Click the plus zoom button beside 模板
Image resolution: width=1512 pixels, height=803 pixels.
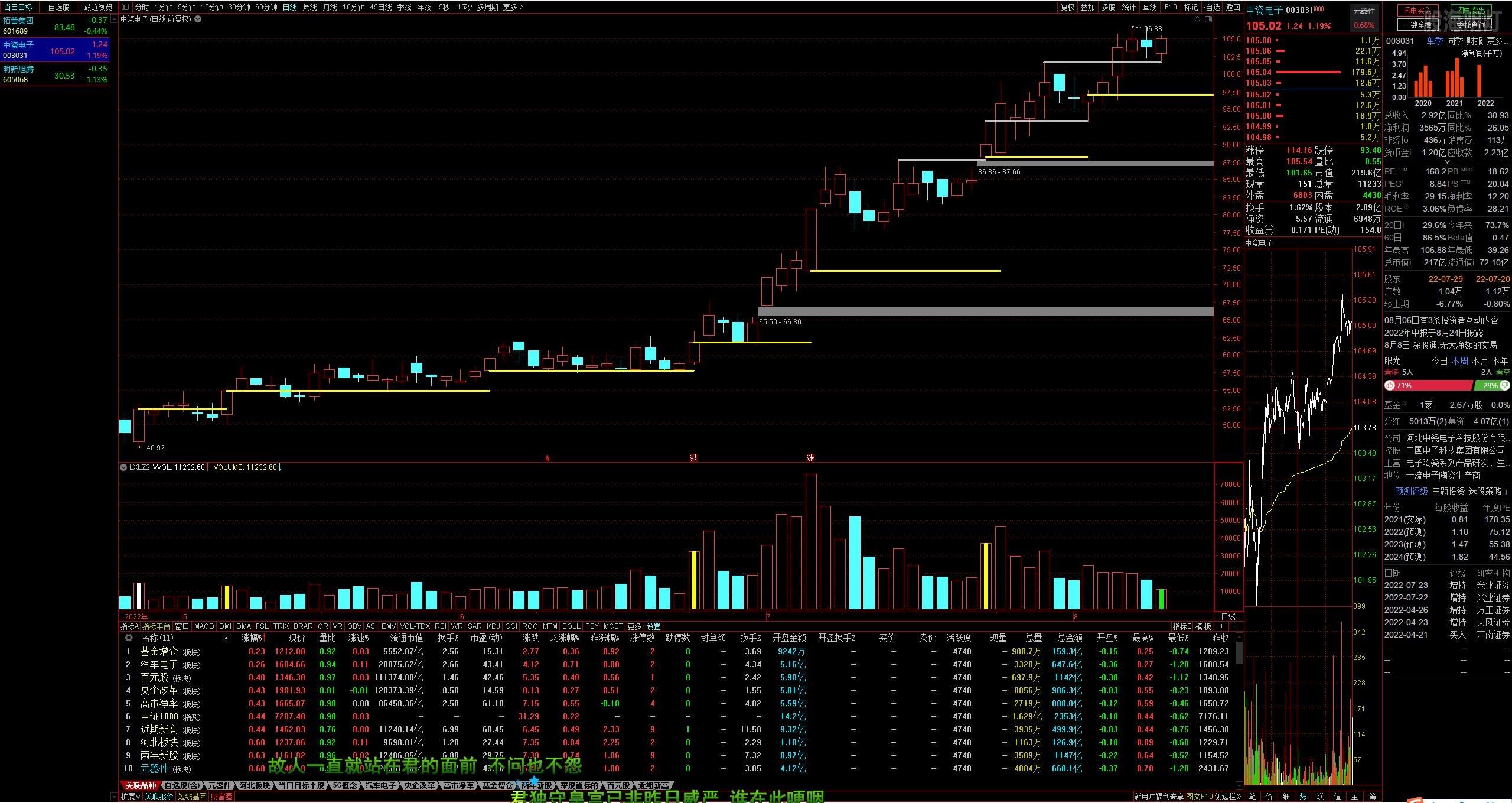pyautogui.click(x=1221, y=626)
